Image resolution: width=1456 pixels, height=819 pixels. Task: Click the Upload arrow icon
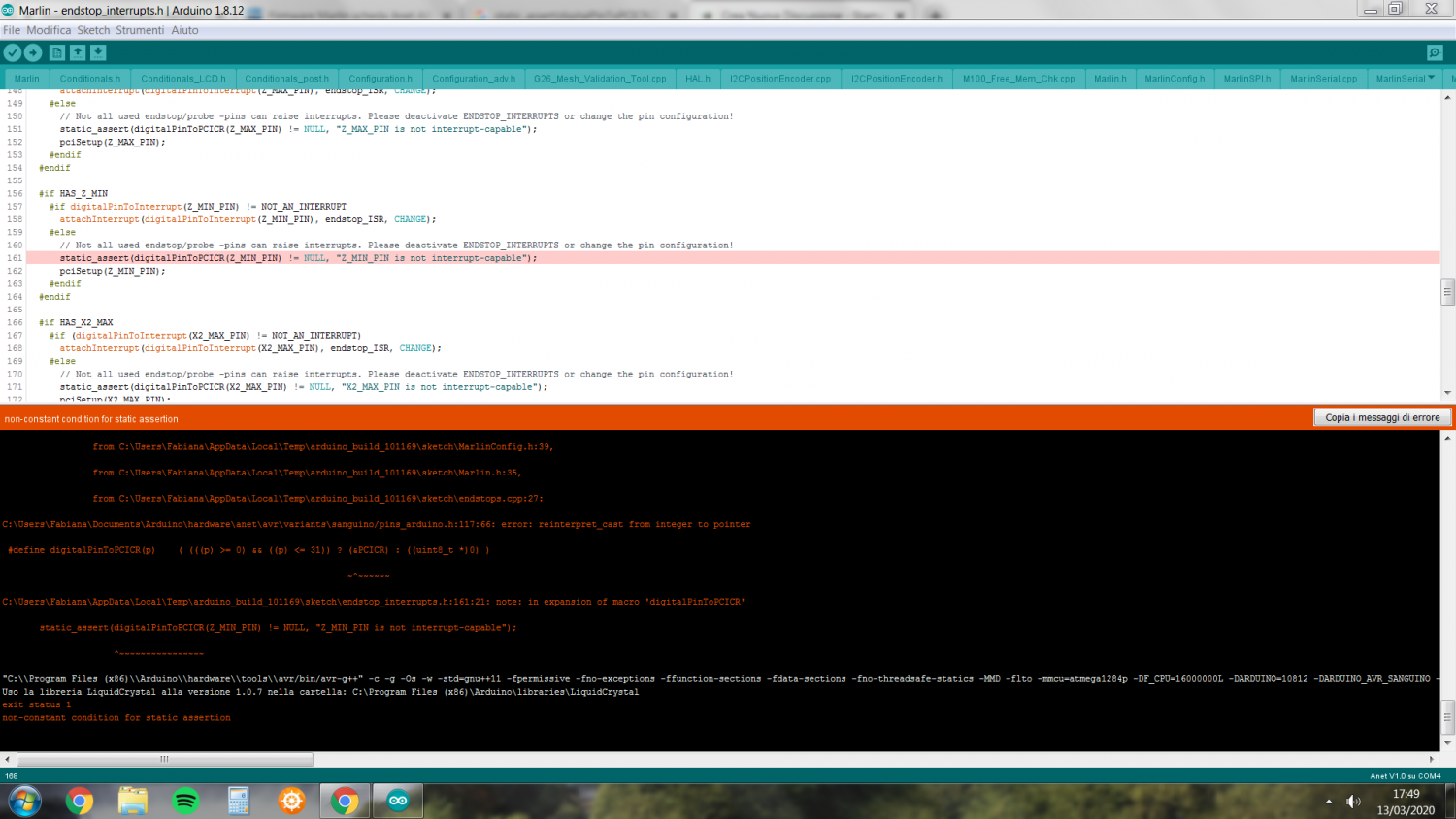pos(33,52)
